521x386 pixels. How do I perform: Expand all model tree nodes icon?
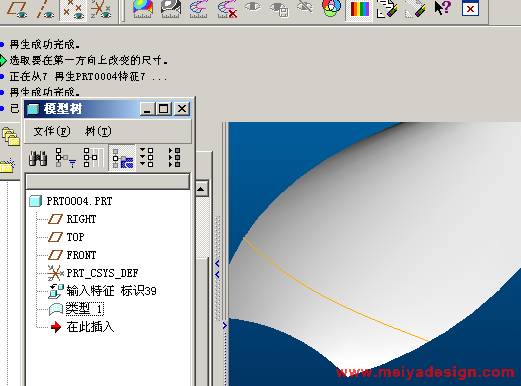click(147, 158)
